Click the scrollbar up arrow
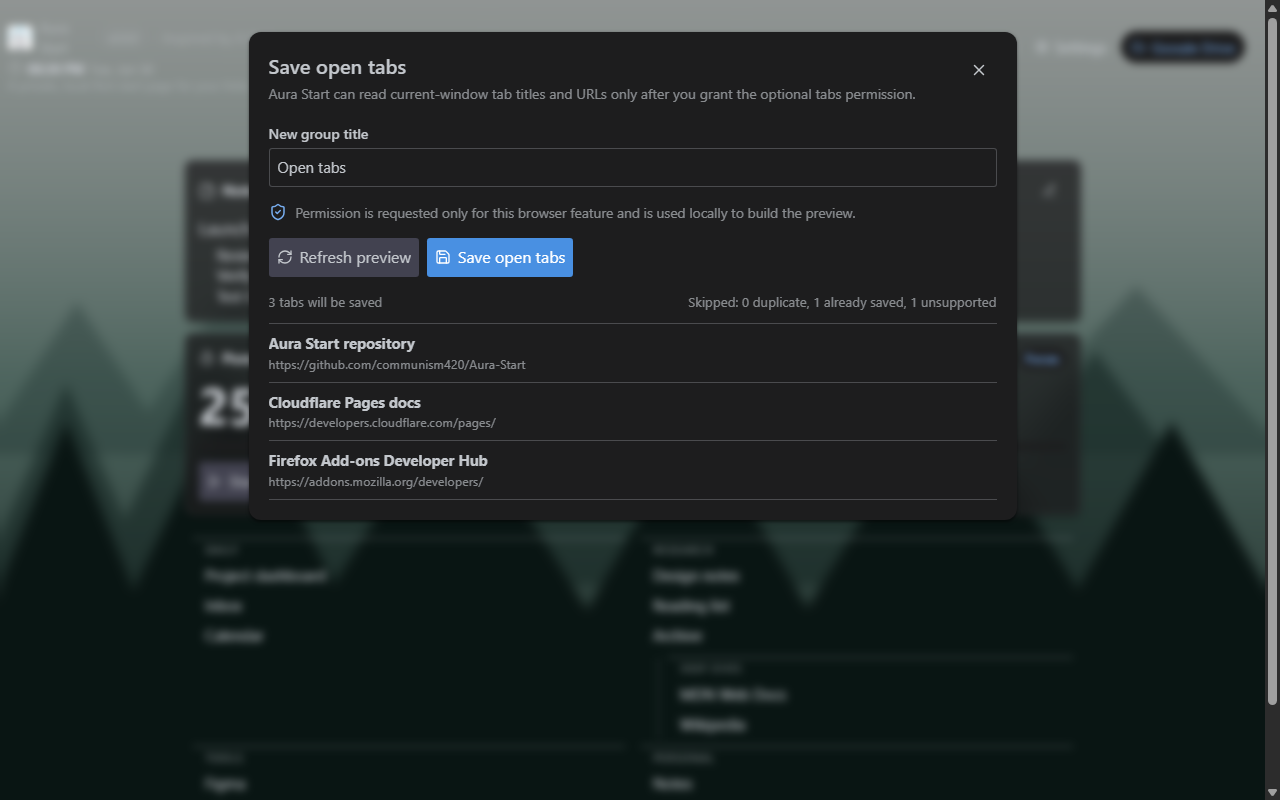 click(x=1272, y=8)
